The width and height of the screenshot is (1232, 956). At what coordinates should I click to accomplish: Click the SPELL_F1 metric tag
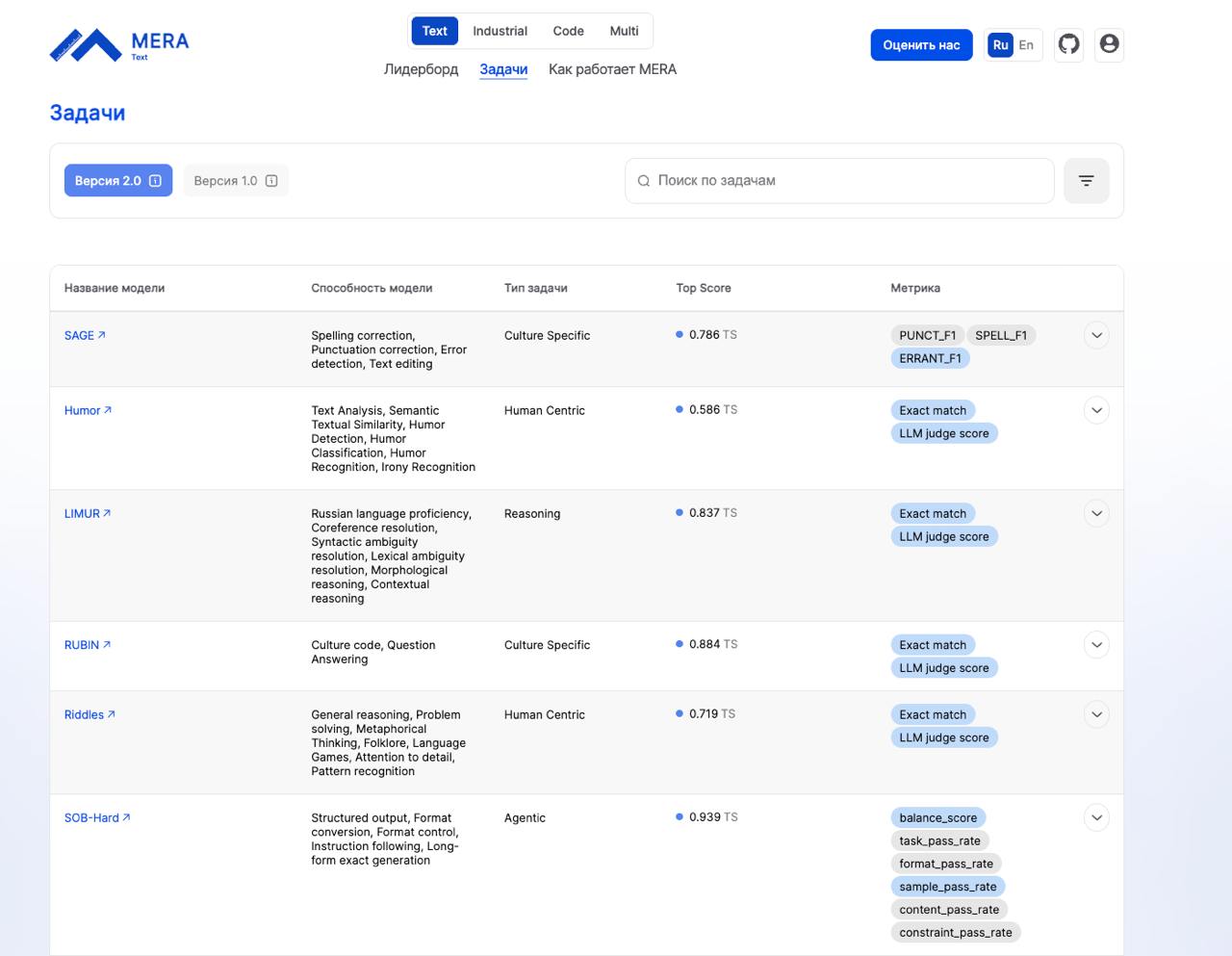1001,335
